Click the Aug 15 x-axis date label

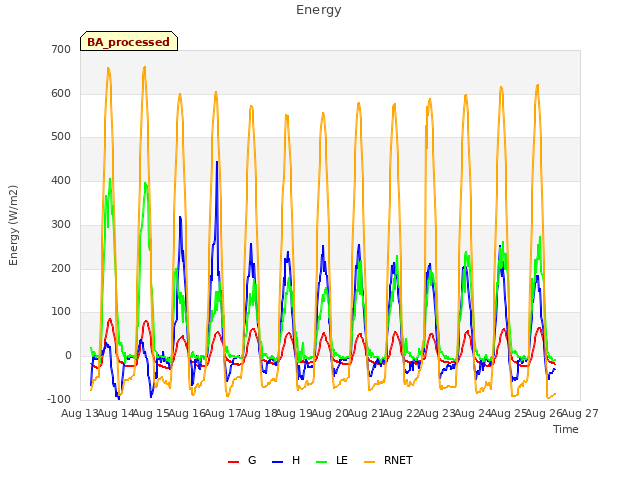click(x=151, y=414)
